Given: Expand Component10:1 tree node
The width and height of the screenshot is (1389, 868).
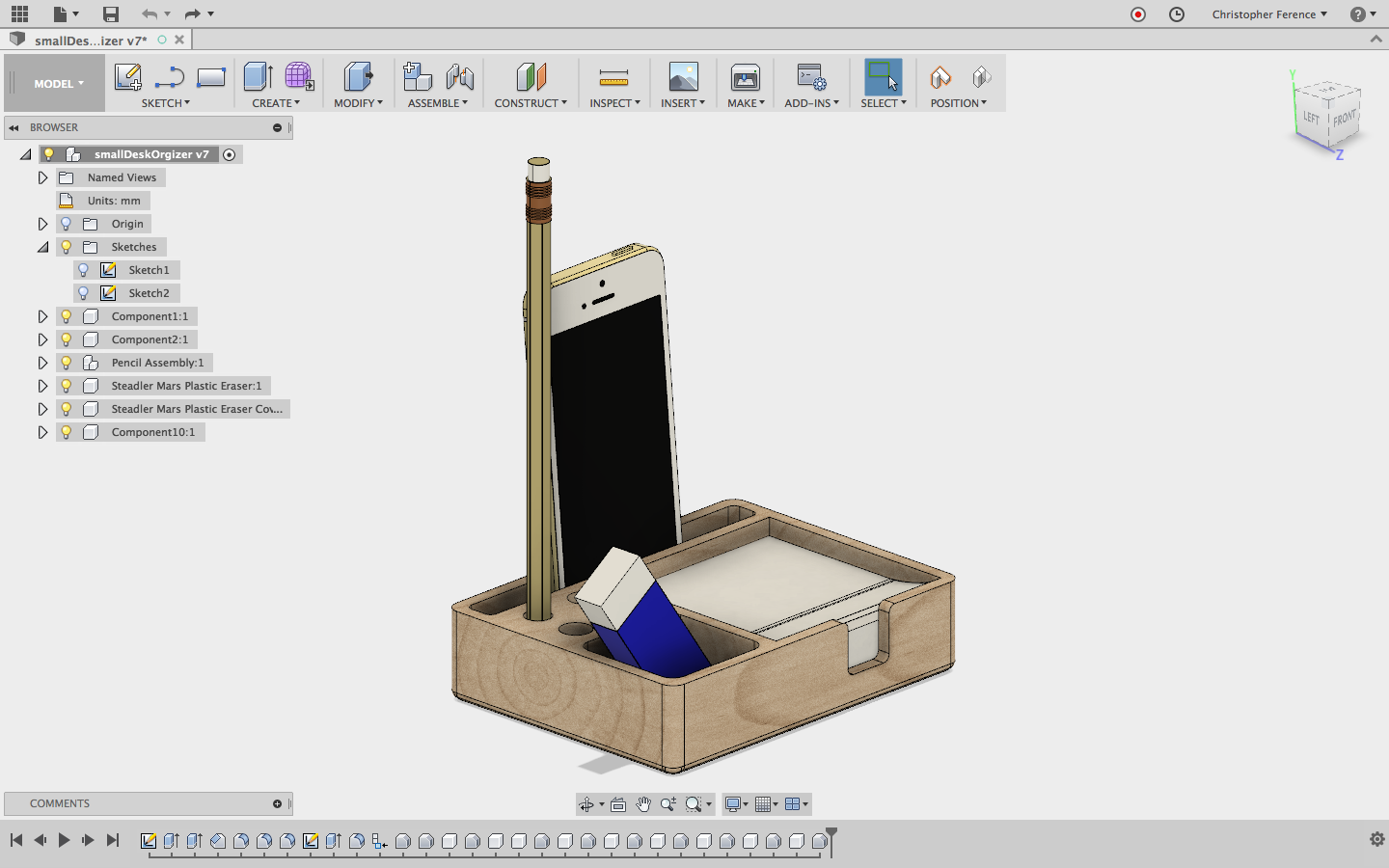Looking at the screenshot, I should pyautogui.click(x=42, y=432).
